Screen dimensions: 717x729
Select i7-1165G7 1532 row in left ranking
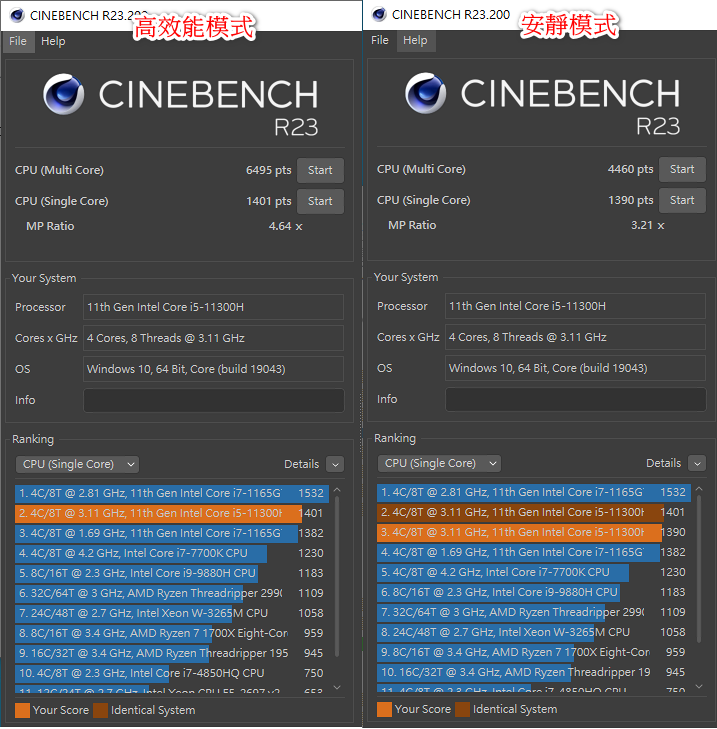tap(172, 493)
